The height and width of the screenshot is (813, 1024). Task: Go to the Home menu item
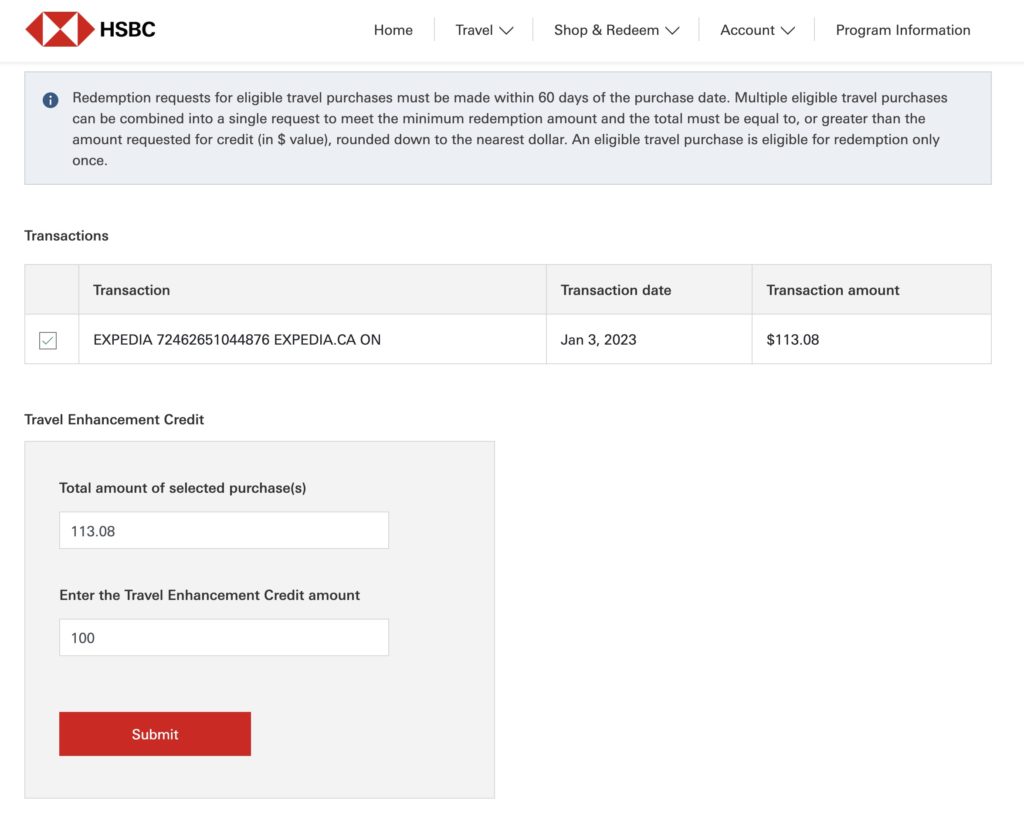393,30
